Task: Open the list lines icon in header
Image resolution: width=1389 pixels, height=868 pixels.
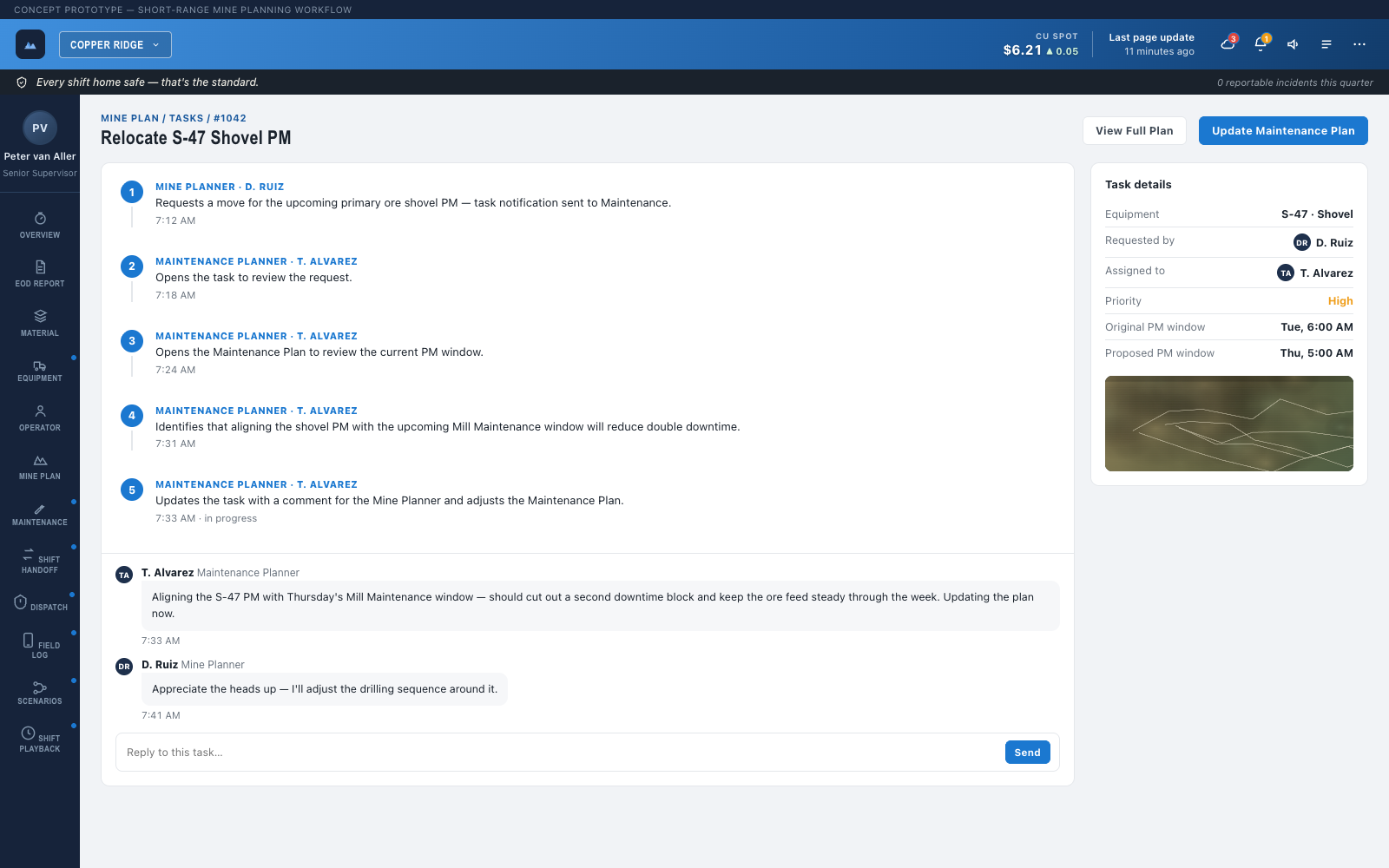Action: click(x=1326, y=44)
